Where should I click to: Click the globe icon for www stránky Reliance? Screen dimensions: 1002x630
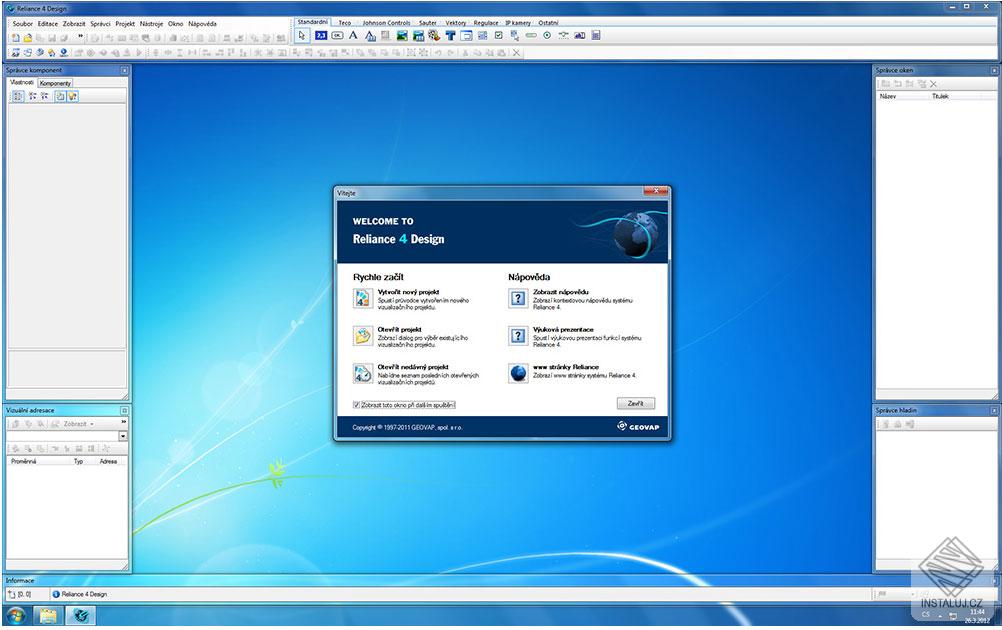pyautogui.click(x=518, y=373)
